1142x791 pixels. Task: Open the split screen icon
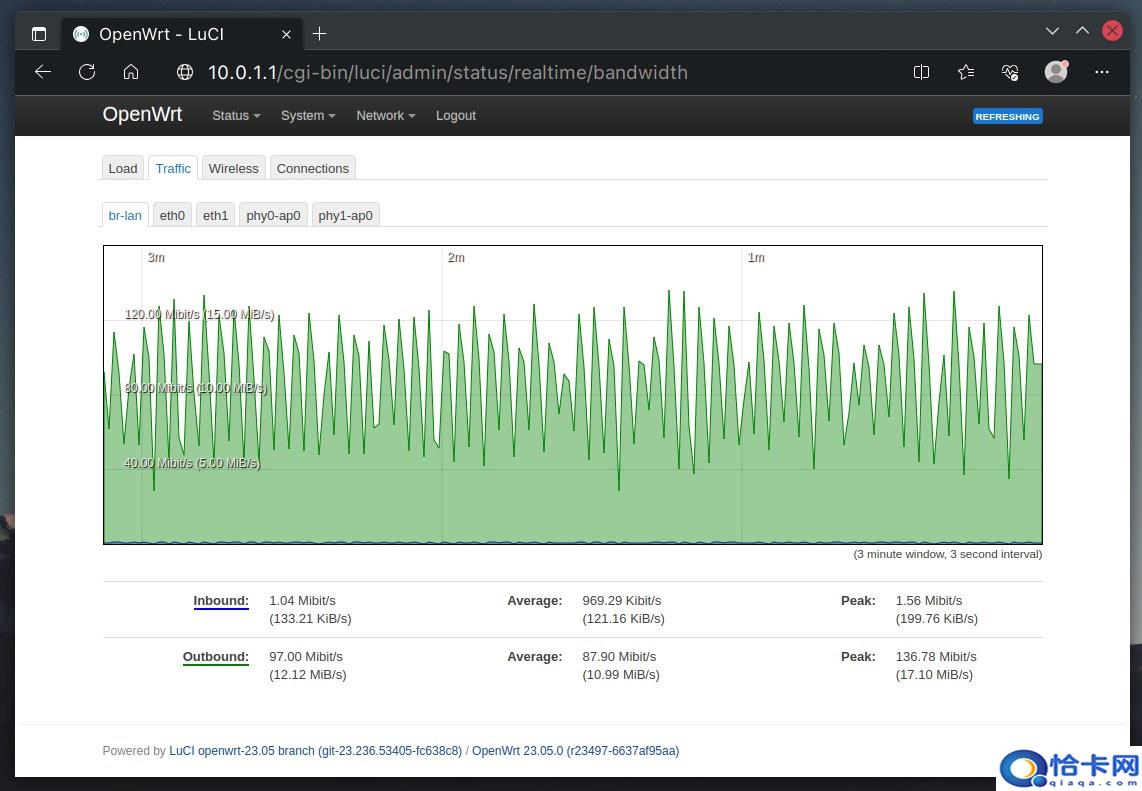pos(921,72)
